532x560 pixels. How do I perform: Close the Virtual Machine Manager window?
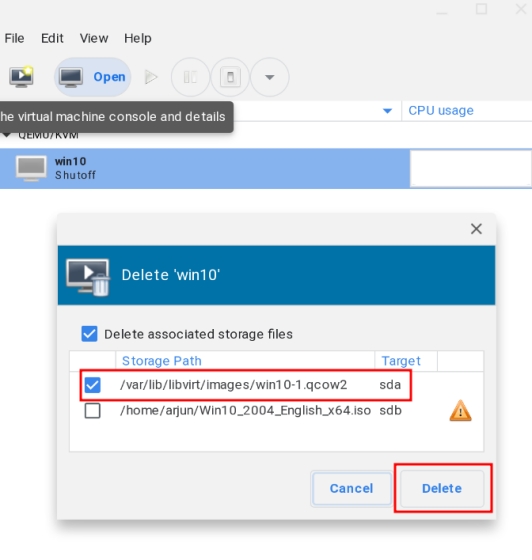point(521,9)
